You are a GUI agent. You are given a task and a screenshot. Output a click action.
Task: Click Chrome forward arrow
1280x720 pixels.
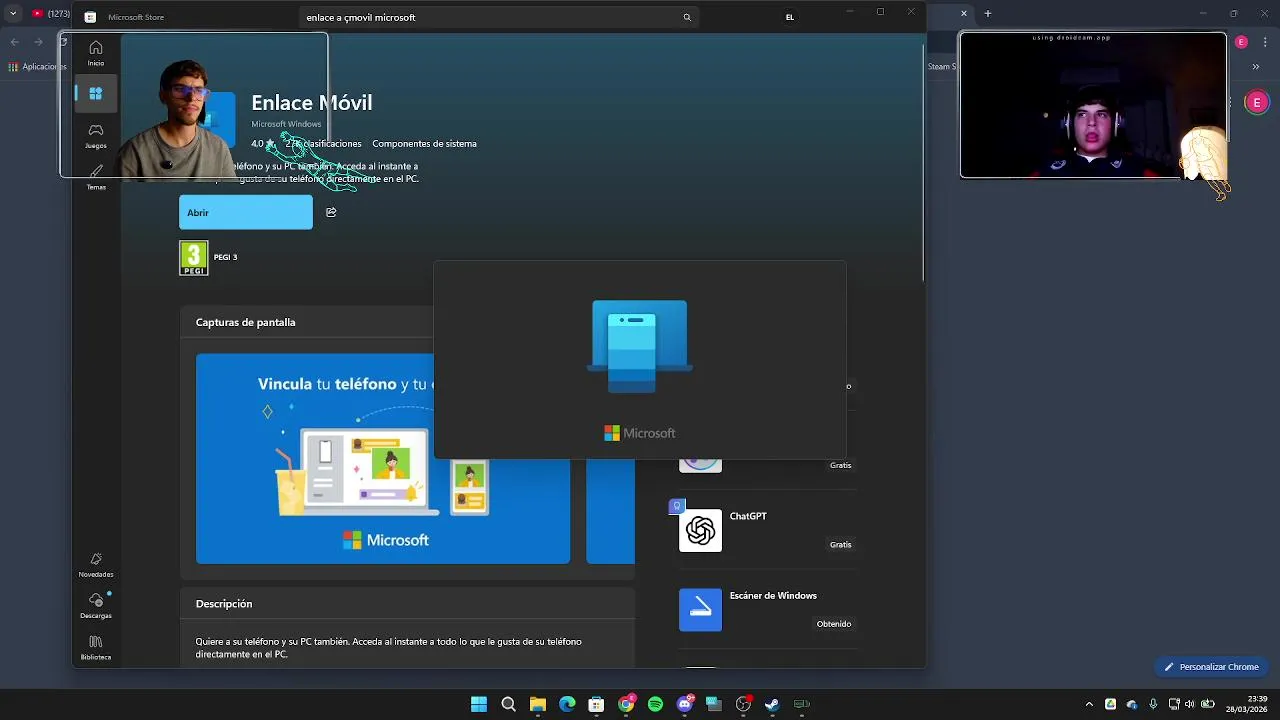pos(38,42)
